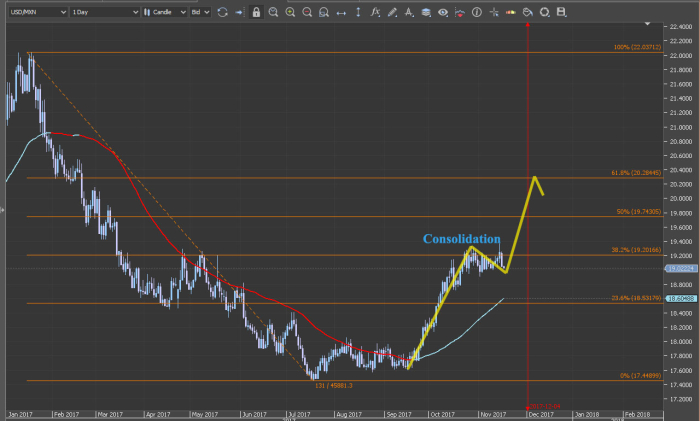Viewport: 700px width, 421px height.
Task: Activate the crosshair cursor tool
Action: click(x=494, y=12)
